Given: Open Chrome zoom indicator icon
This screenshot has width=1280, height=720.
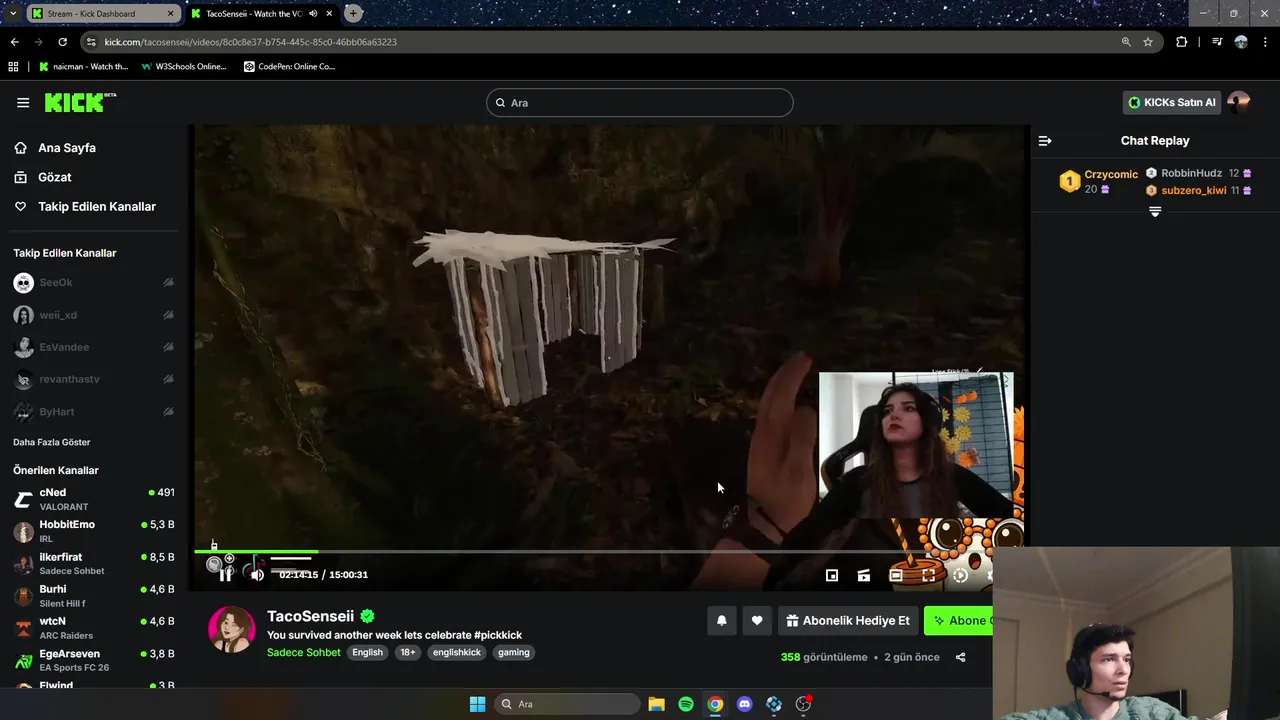Looking at the screenshot, I should point(1126,42).
